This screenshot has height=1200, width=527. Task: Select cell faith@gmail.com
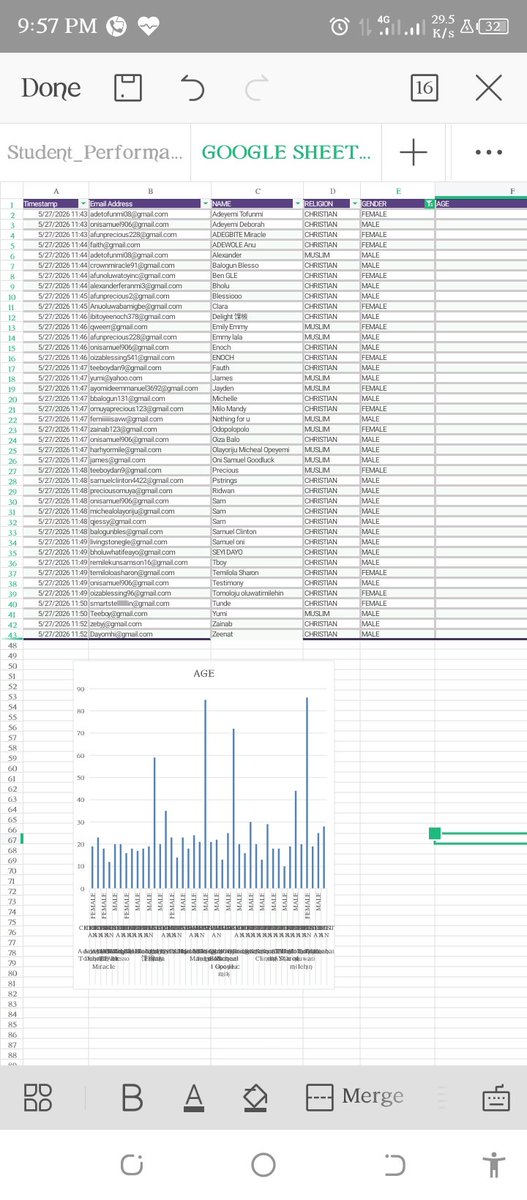click(149, 245)
